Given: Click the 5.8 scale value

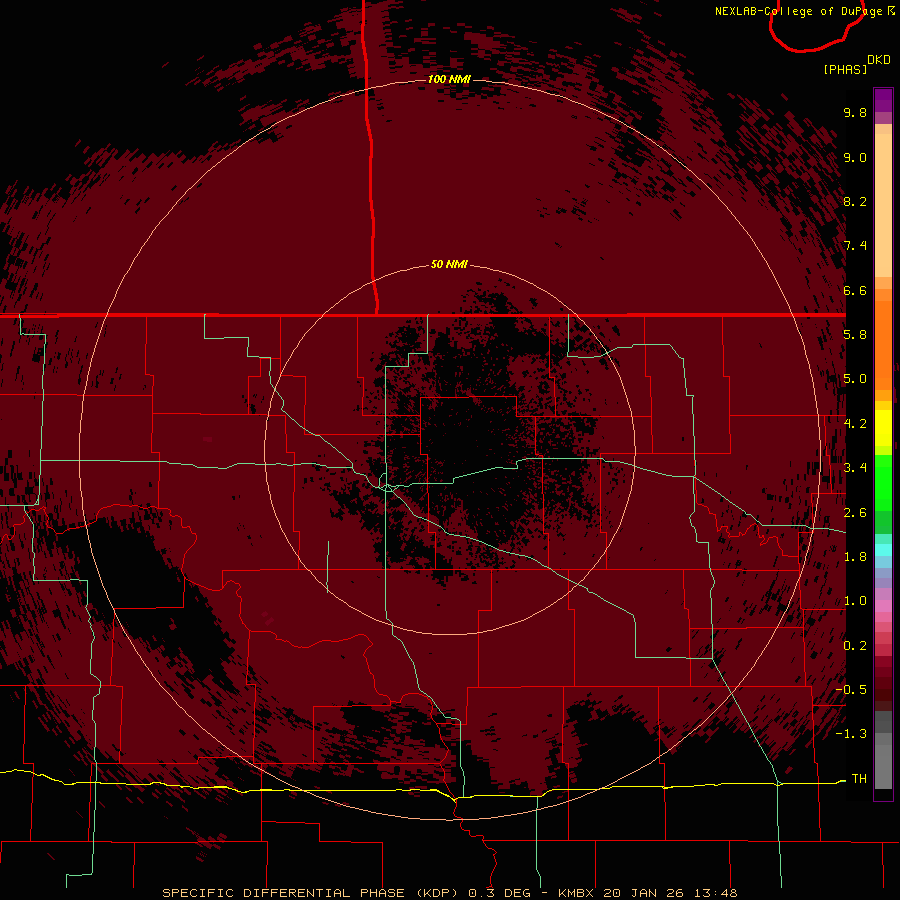Looking at the screenshot, I should (855, 335).
